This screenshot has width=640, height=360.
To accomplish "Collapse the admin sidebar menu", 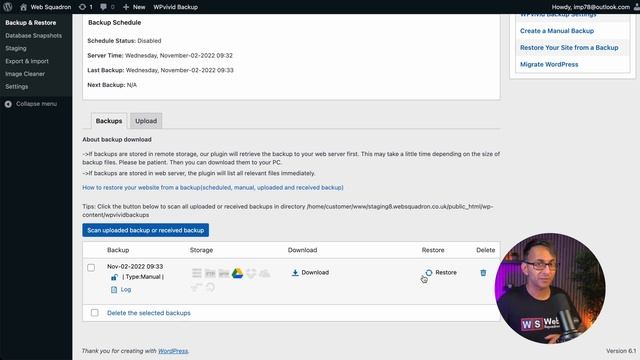I will [31, 104].
